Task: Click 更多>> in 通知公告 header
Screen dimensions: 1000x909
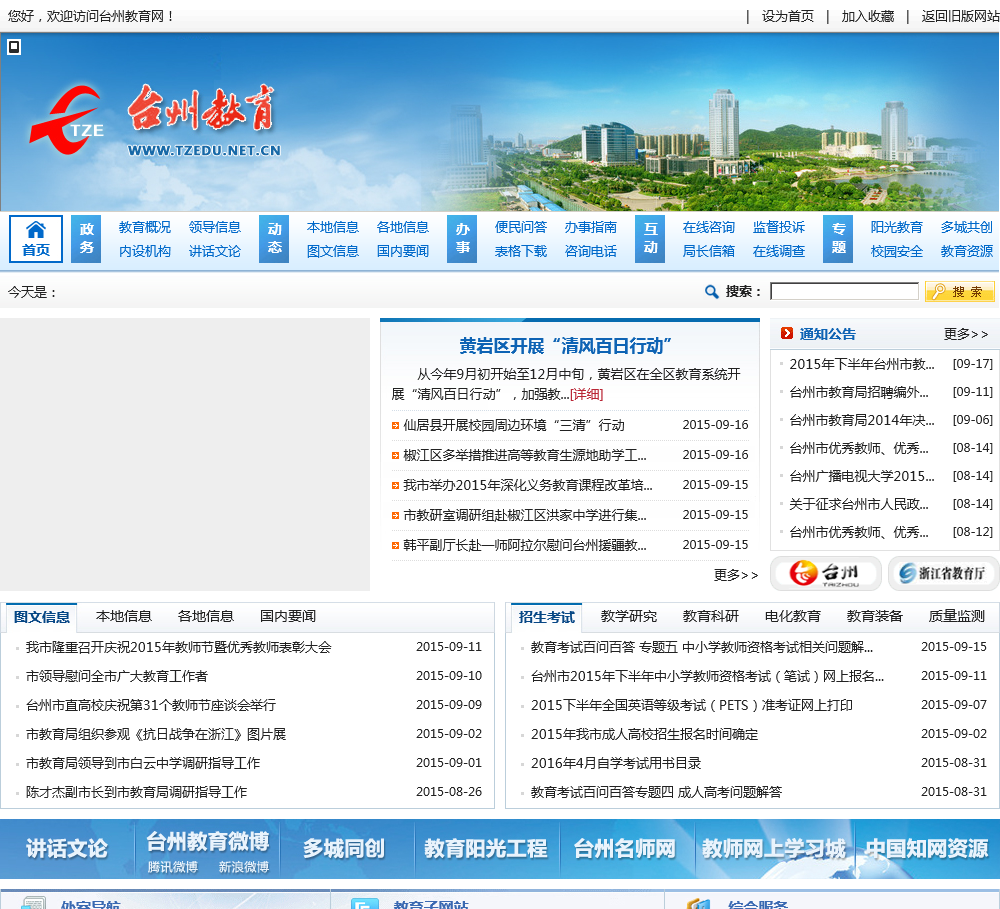Action: point(966,334)
